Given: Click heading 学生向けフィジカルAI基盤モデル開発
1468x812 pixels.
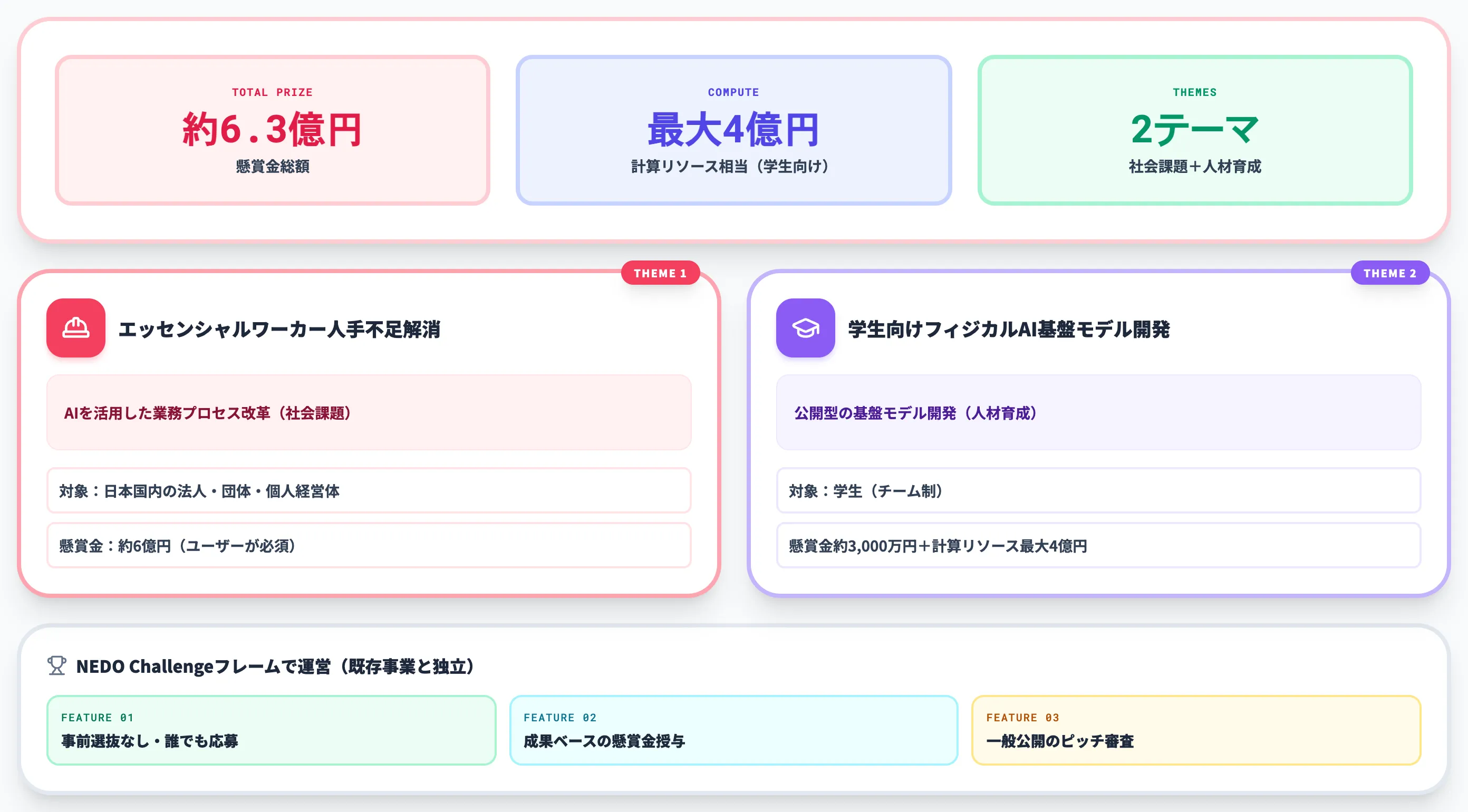Looking at the screenshot, I should (1009, 329).
